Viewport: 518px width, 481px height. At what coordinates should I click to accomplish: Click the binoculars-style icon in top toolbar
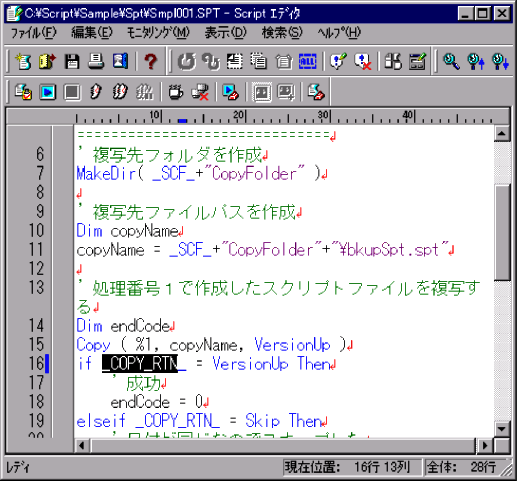(x=393, y=61)
